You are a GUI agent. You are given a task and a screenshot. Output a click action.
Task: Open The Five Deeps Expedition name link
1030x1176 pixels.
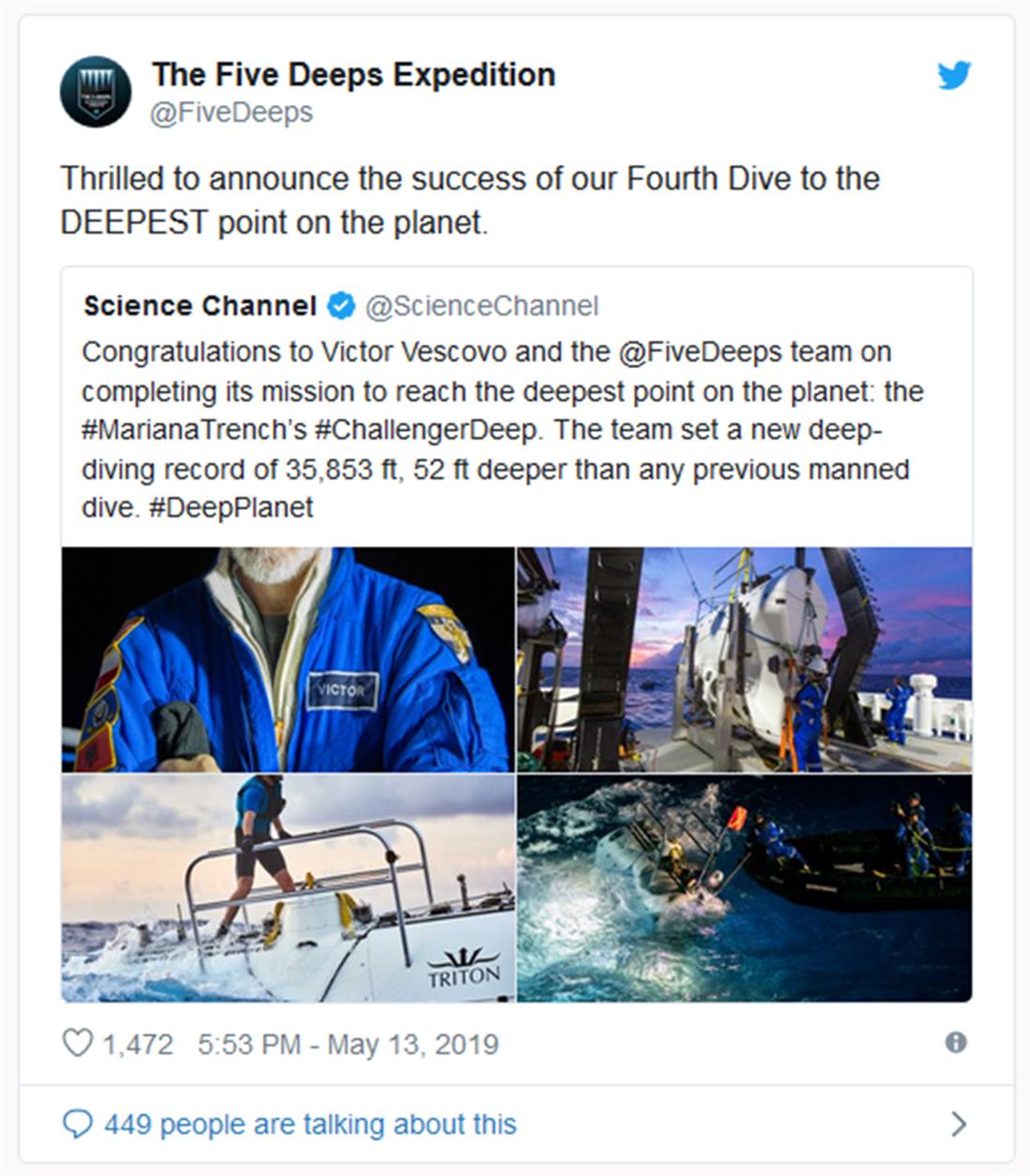tap(353, 75)
